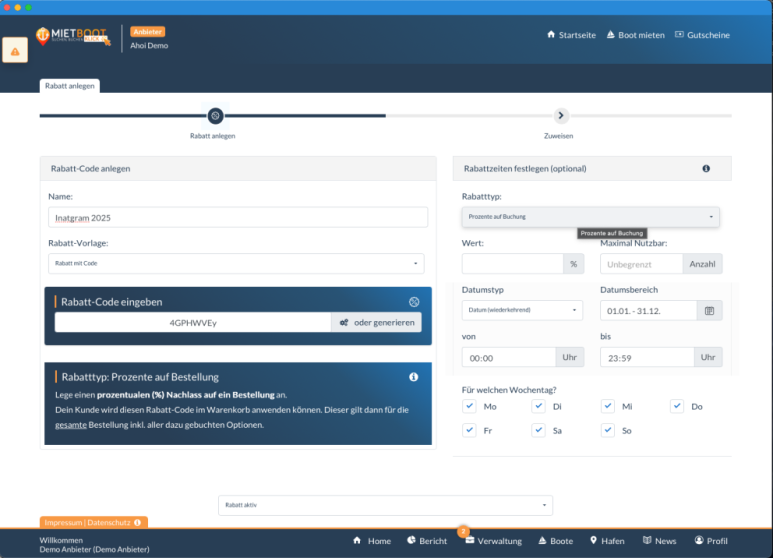Go to Boot mieten in top navigation
Viewport: 773px width, 558px height.
coord(634,35)
